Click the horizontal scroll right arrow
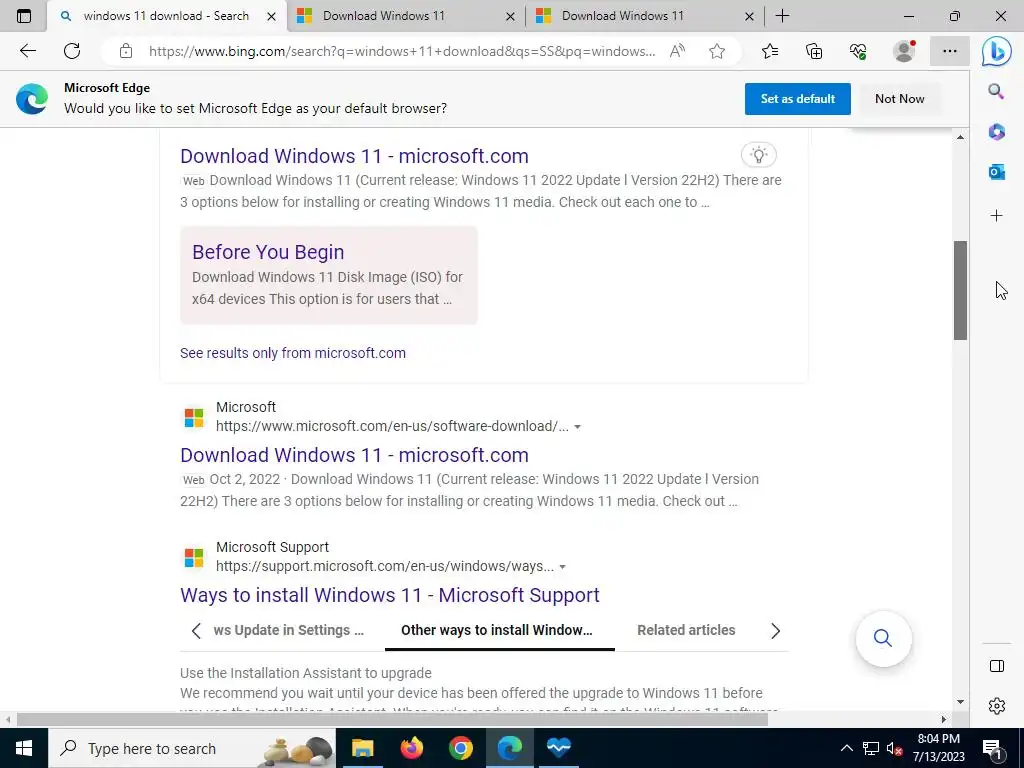This screenshot has height=768, width=1024. click(943, 720)
